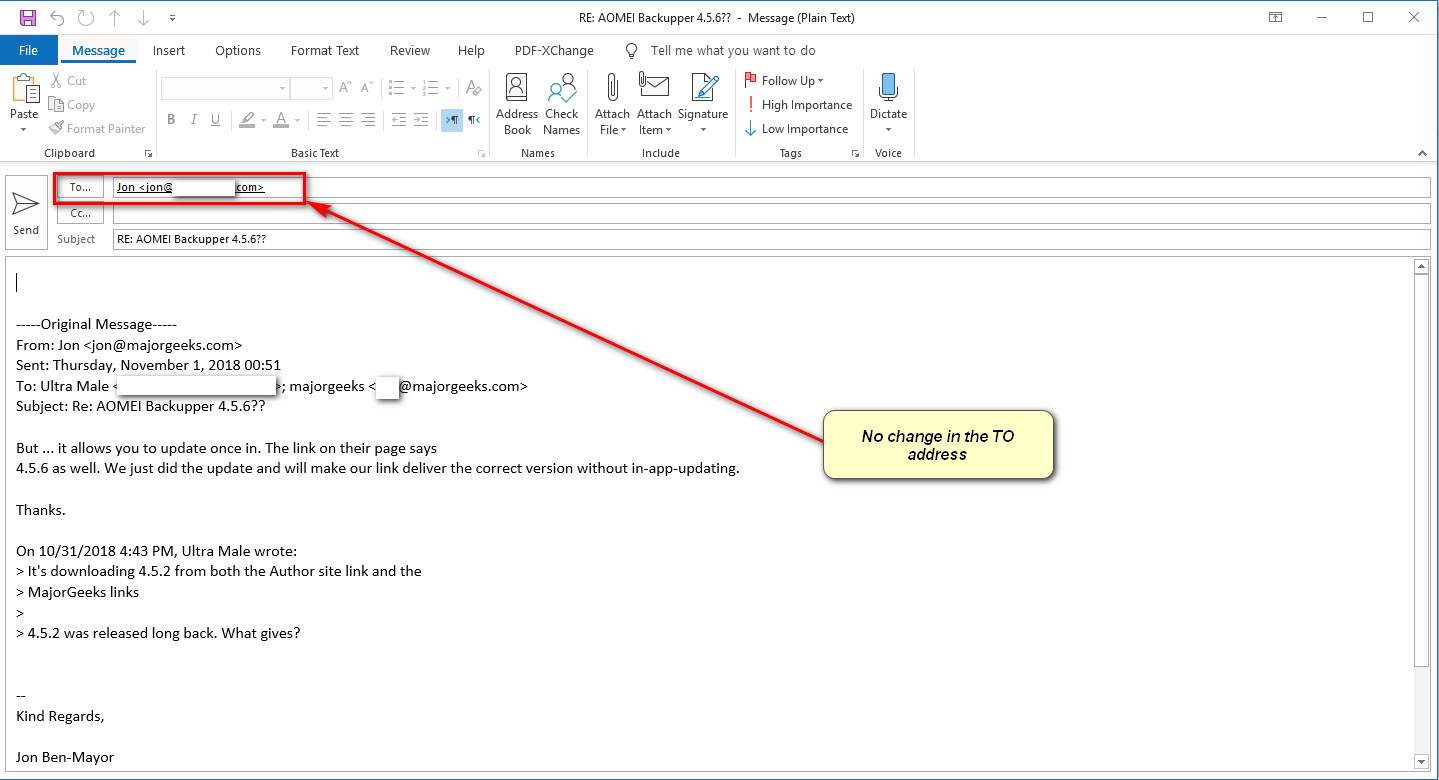
Task: Click the Cut scissors command
Action: pyautogui.click(x=67, y=81)
